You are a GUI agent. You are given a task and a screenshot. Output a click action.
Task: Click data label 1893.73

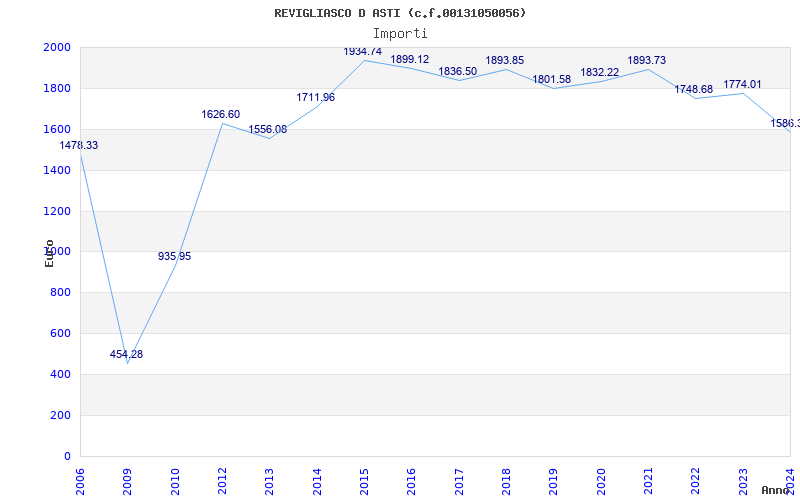click(646, 60)
